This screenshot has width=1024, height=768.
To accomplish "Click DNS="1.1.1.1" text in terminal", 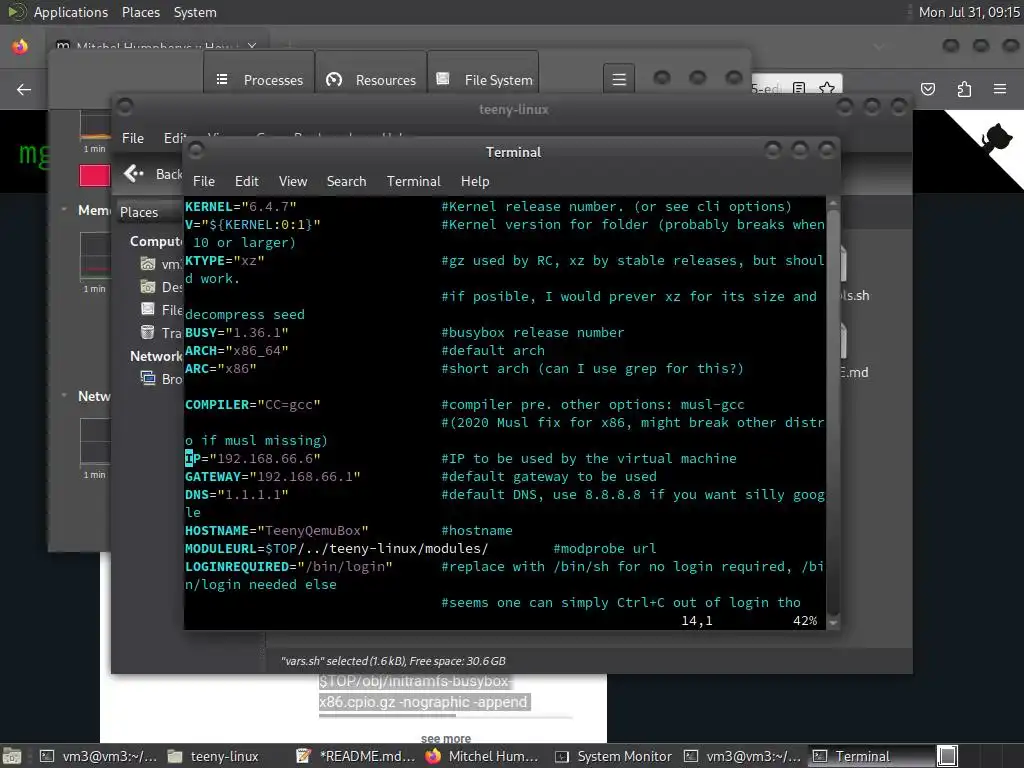I will click(236, 494).
